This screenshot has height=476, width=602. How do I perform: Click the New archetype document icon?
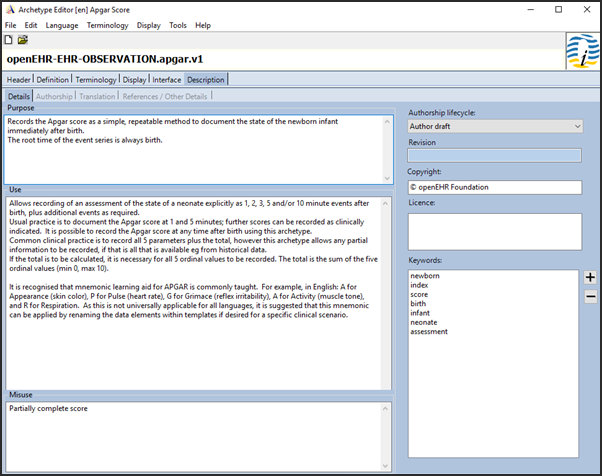pos(8,40)
